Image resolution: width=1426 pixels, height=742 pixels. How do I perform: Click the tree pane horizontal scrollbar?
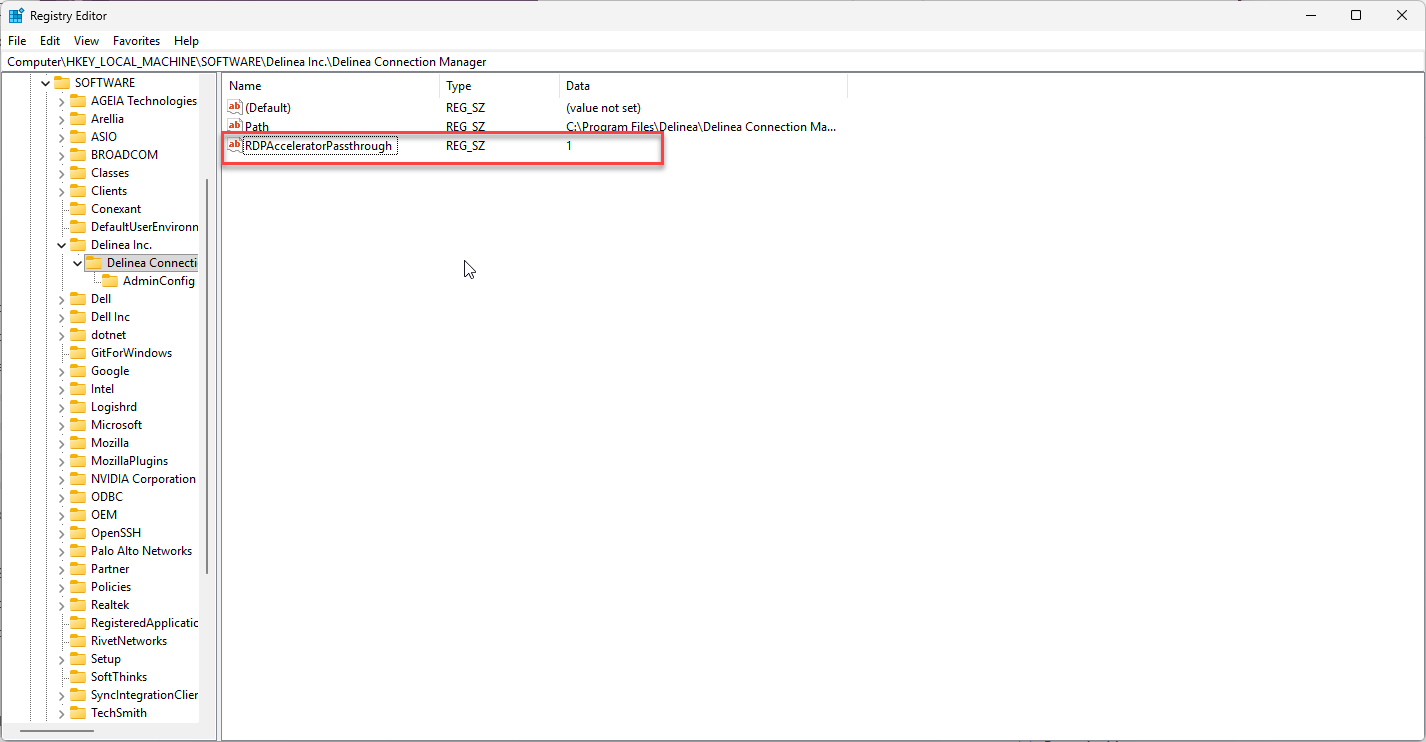[x=57, y=731]
